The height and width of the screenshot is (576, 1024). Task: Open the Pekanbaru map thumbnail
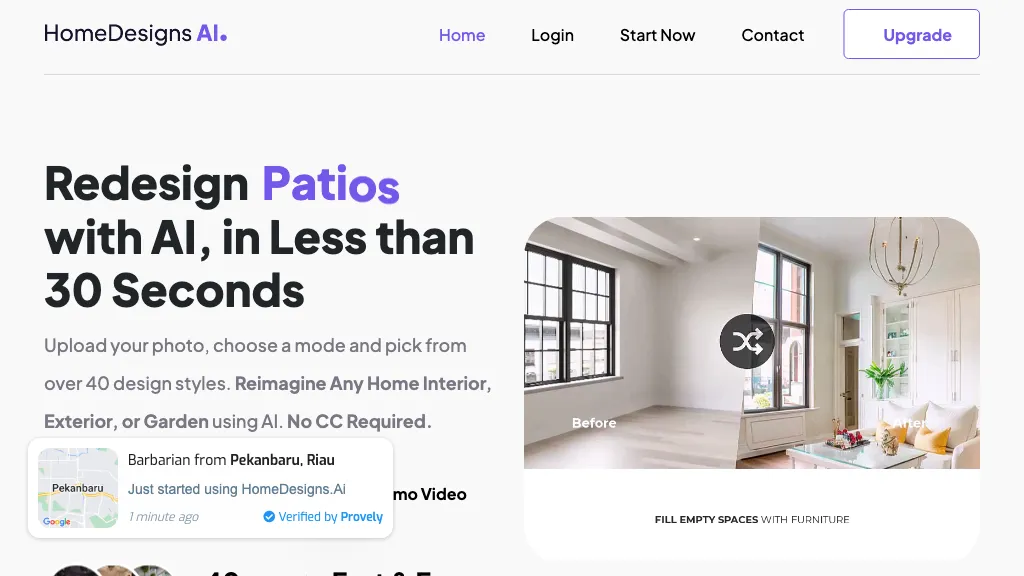(78, 487)
